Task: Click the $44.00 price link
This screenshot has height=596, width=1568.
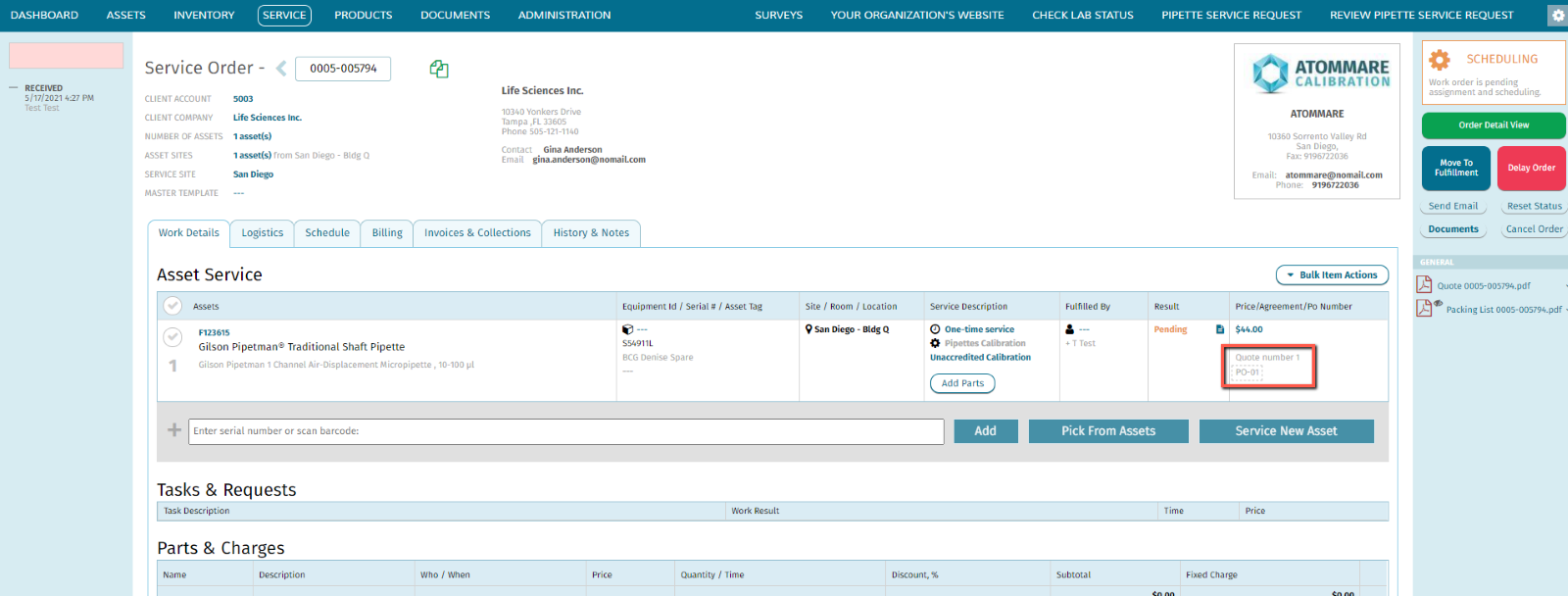Action: 1249,329
